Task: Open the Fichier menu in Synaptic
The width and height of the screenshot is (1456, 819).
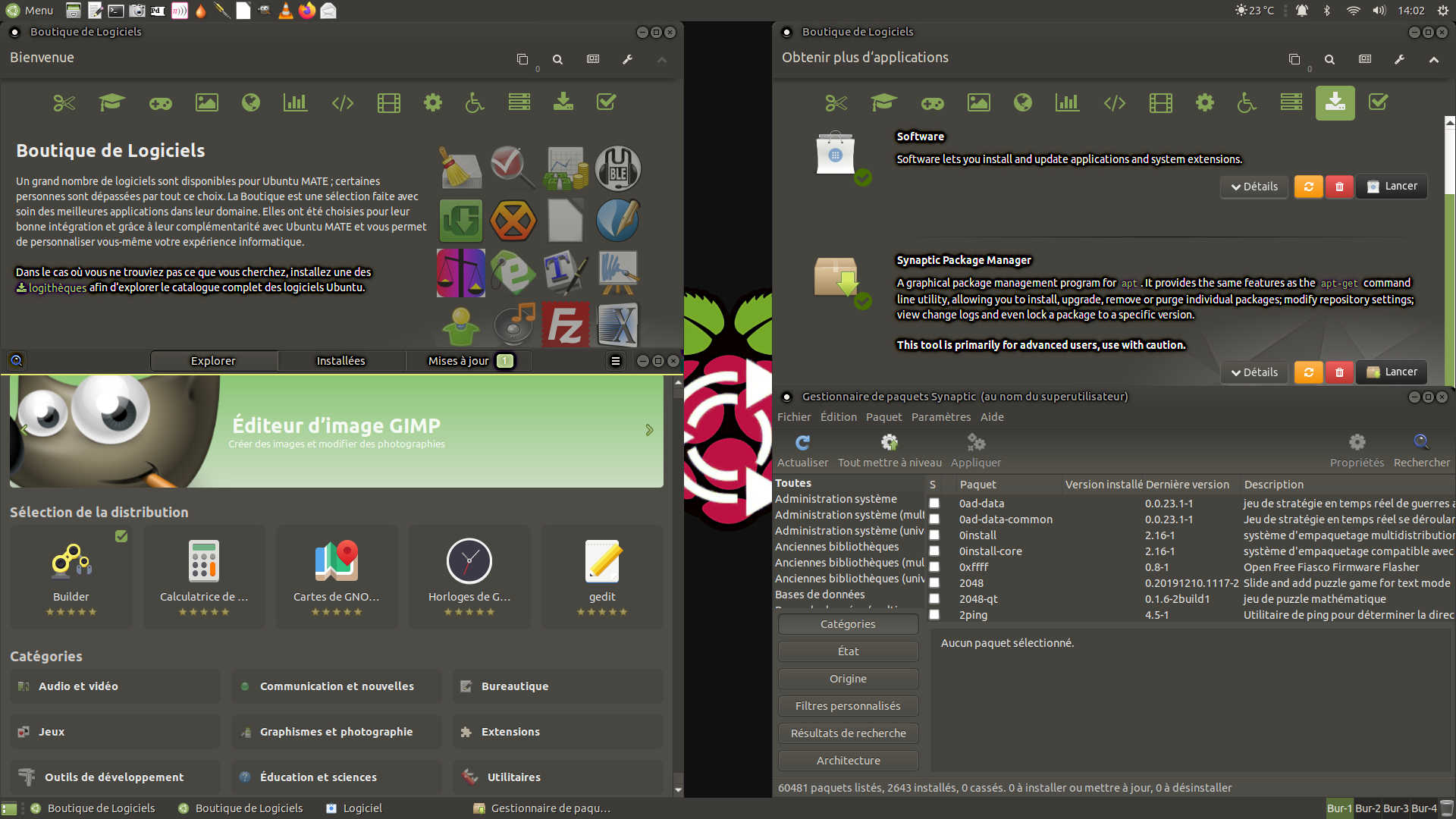Action: [794, 417]
